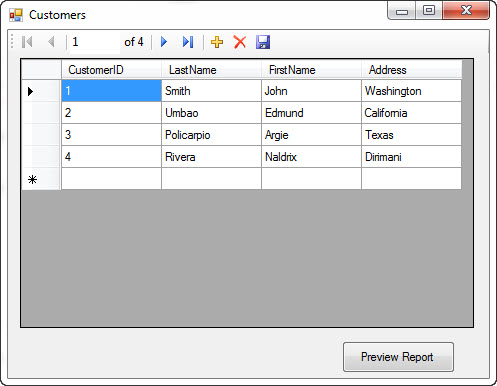Sort by the CustomerID column header
Viewport: 497px width, 386px height.
point(111,70)
